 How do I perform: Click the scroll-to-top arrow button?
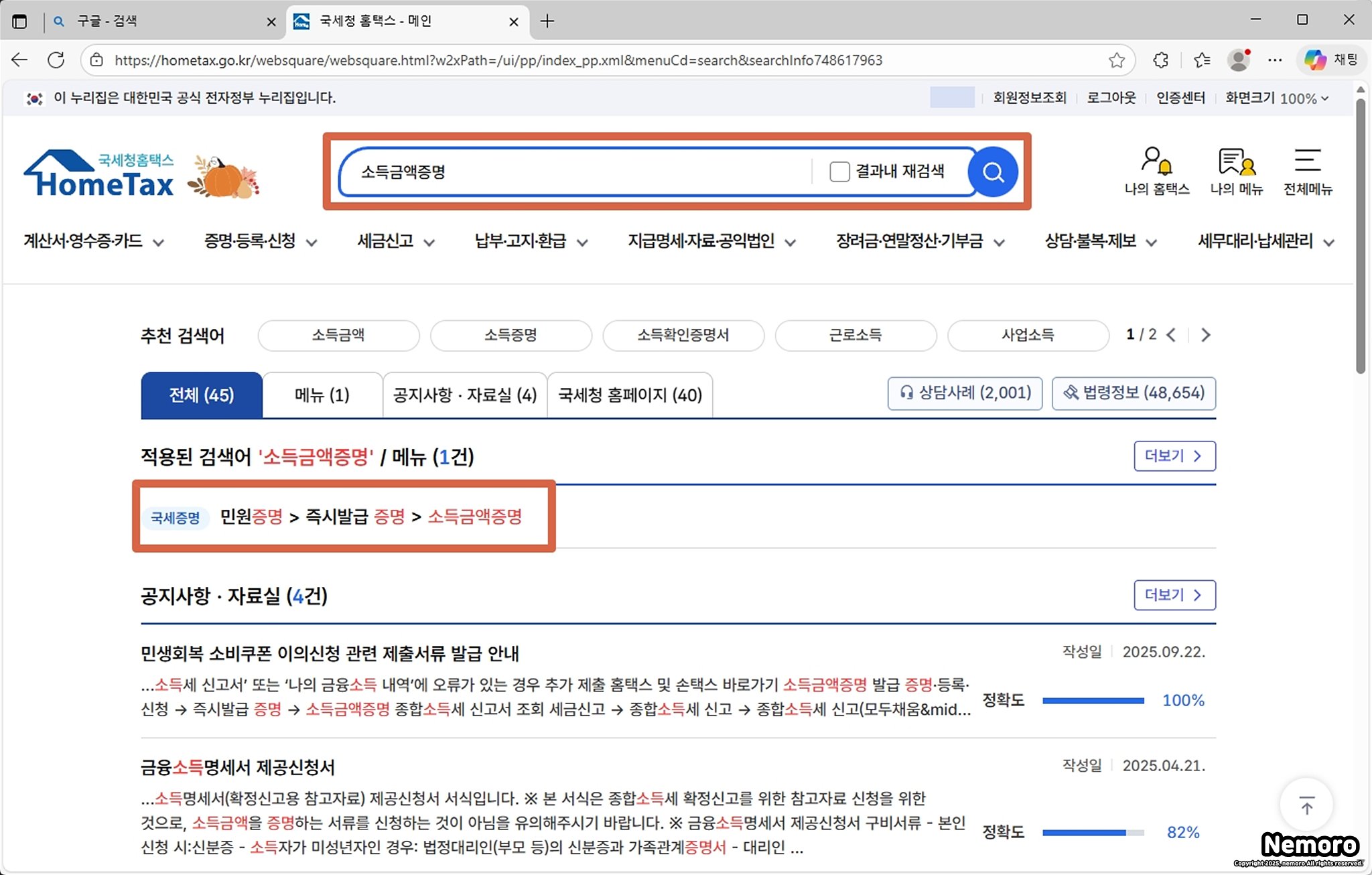(1306, 805)
